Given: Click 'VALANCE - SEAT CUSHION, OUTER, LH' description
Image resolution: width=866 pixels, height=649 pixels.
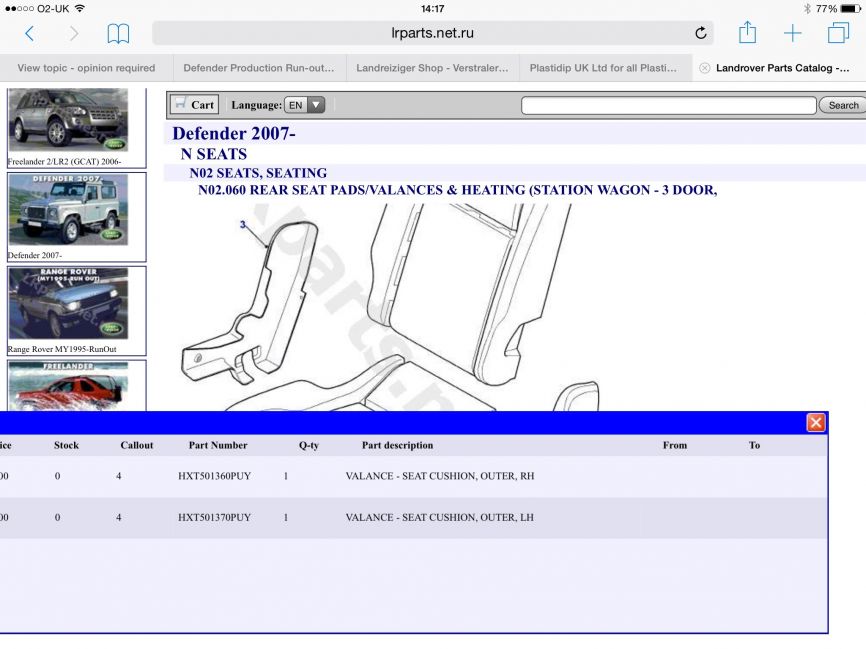Looking at the screenshot, I should click(440, 518).
